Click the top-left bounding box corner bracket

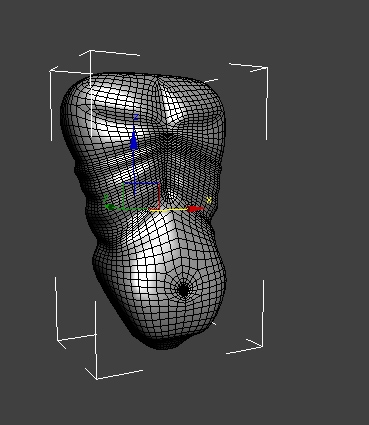pos(53,71)
